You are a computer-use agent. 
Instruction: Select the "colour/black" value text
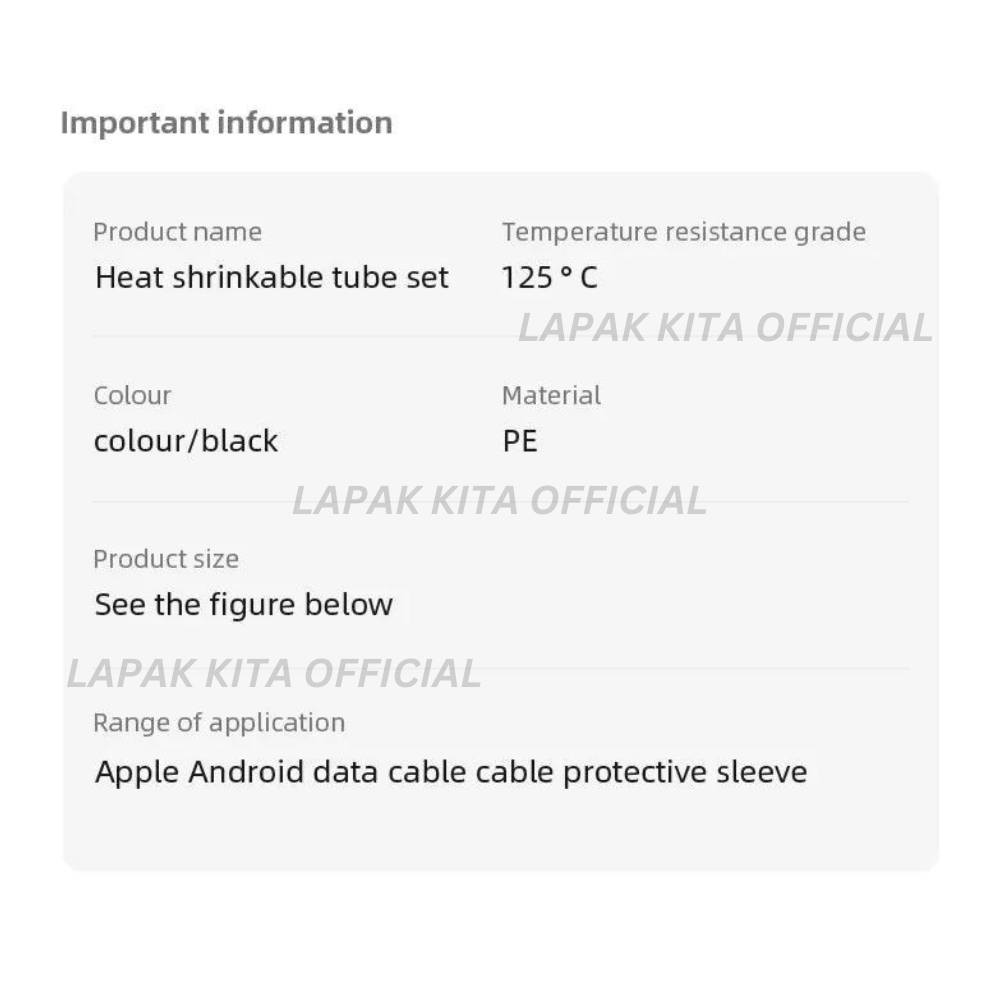[186, 441]
